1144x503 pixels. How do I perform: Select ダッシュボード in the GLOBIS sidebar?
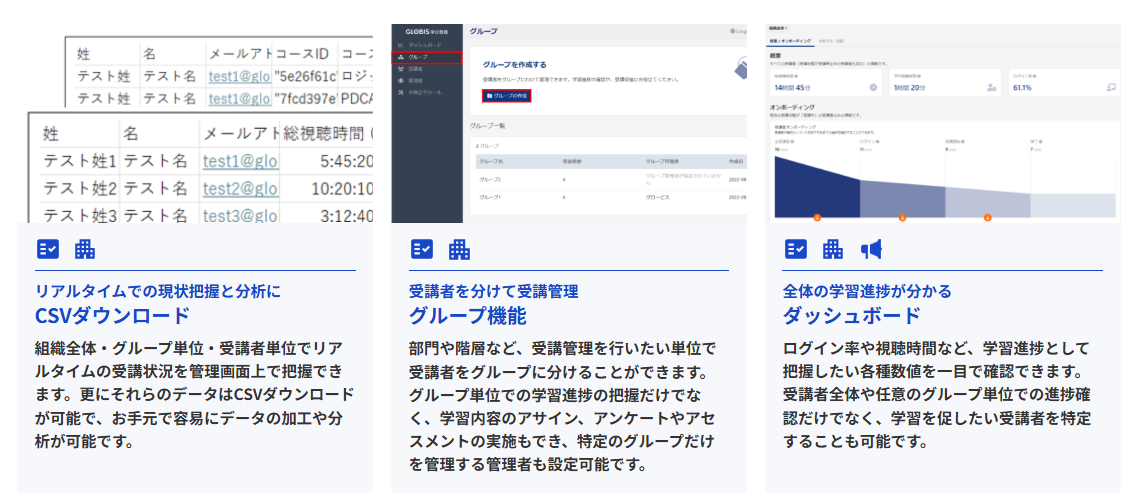422,46
